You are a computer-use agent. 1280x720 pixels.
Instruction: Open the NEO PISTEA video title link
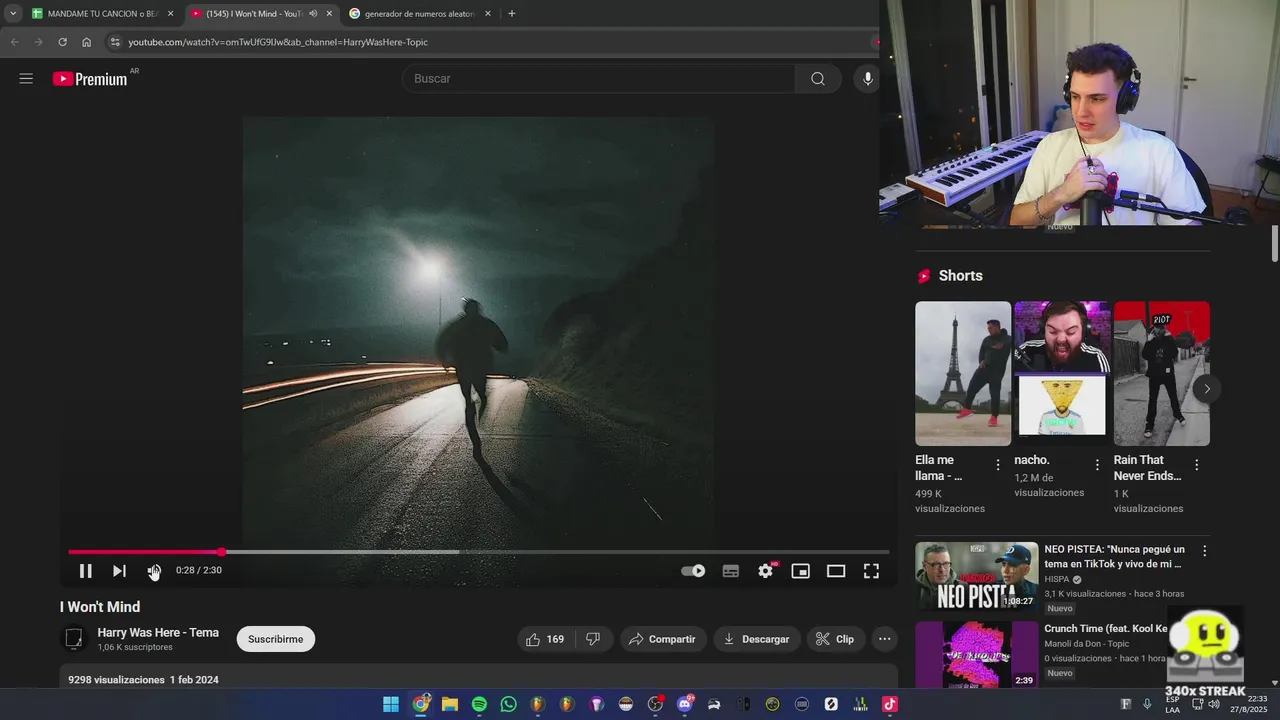pyautogui.click(x=1115, y=556)
